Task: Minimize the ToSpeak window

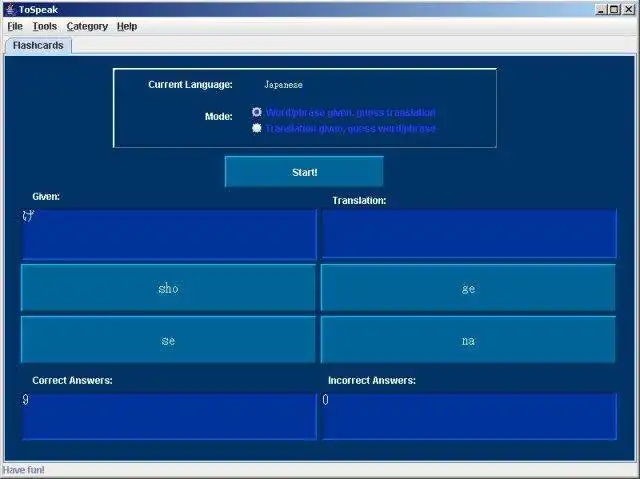Action: [601, 9]
